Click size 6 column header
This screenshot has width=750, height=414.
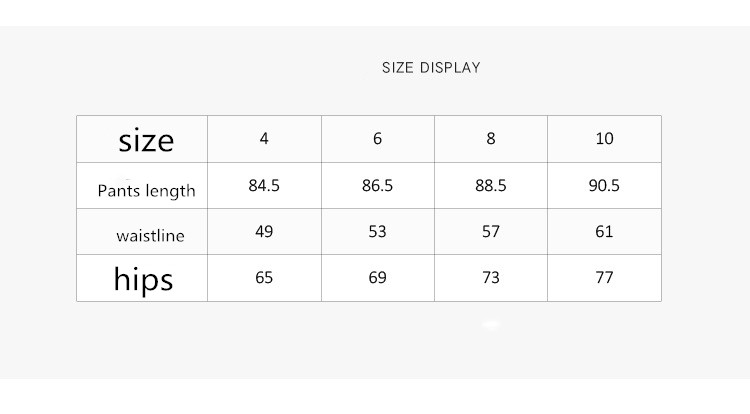[377, 139]
